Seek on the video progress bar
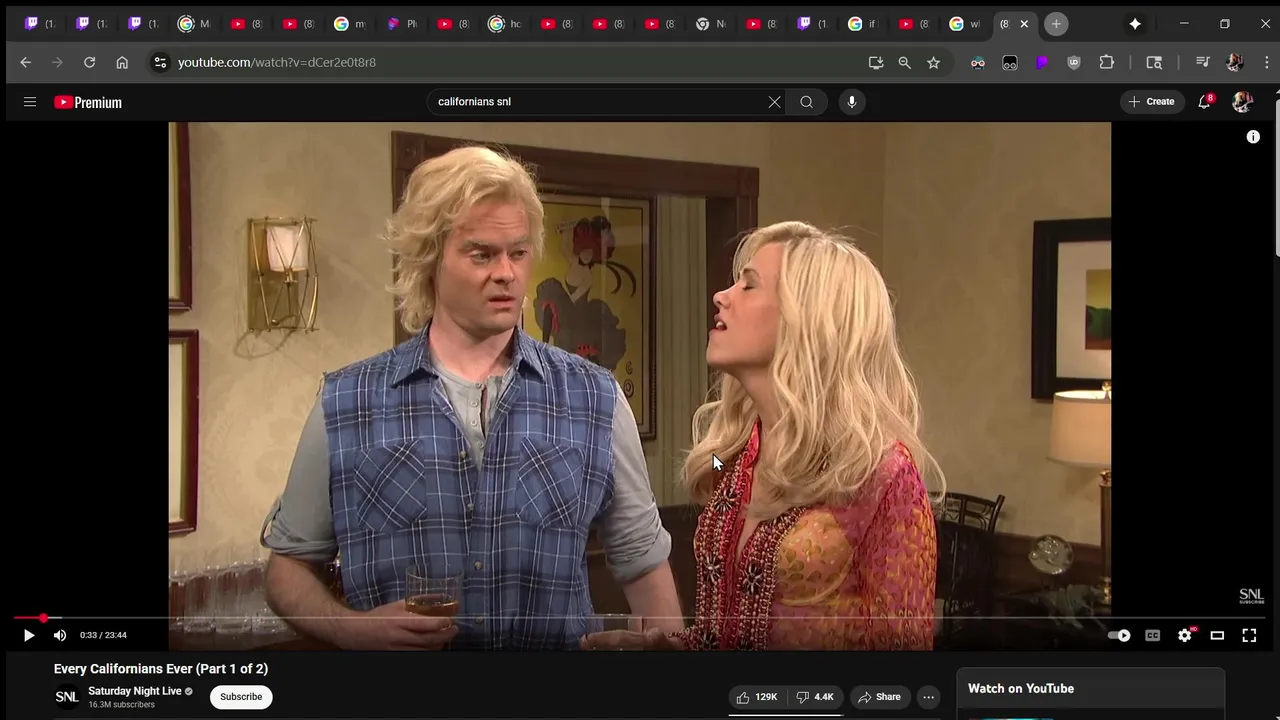This screenshot has height=720, width=1280. pos(640,618)
